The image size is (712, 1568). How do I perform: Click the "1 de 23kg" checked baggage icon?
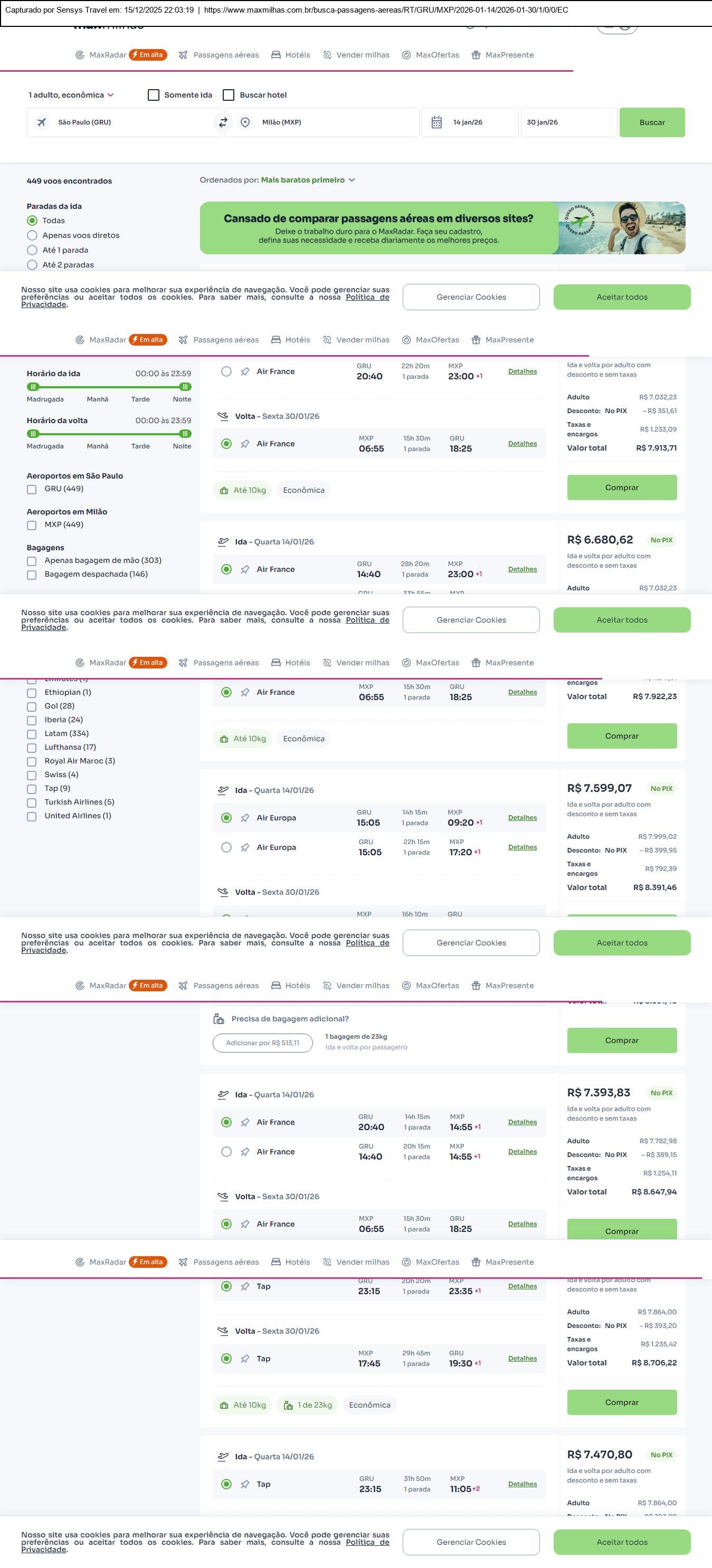tap(288, 1406)
